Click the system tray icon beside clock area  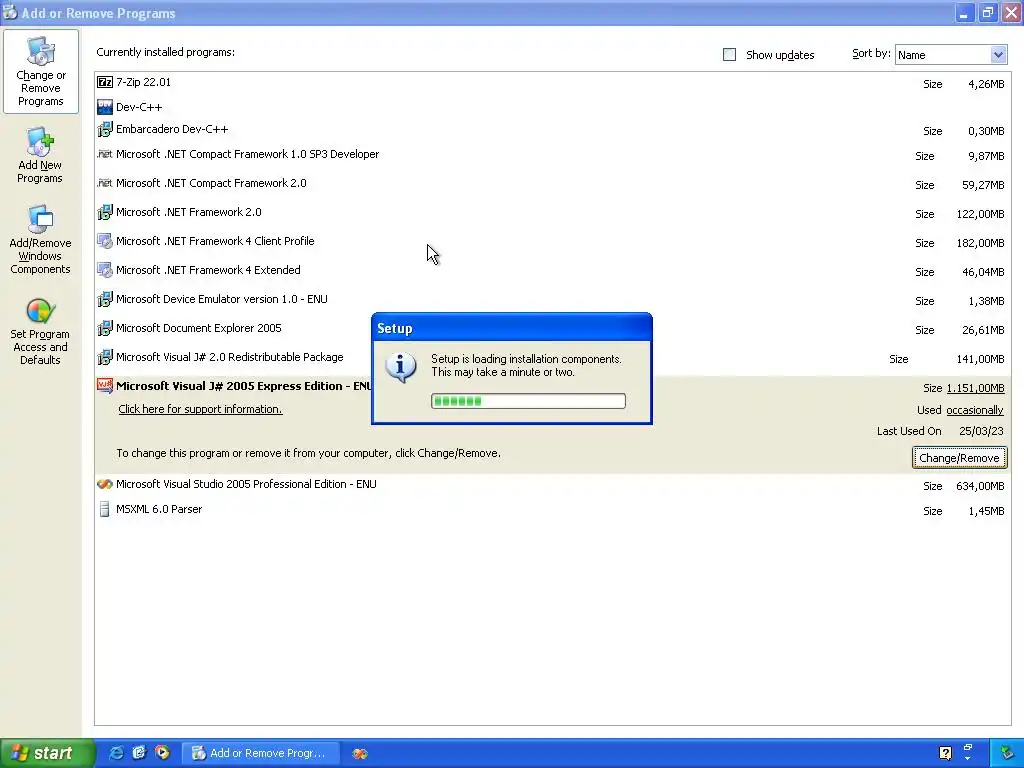[x=1006, y=754]
